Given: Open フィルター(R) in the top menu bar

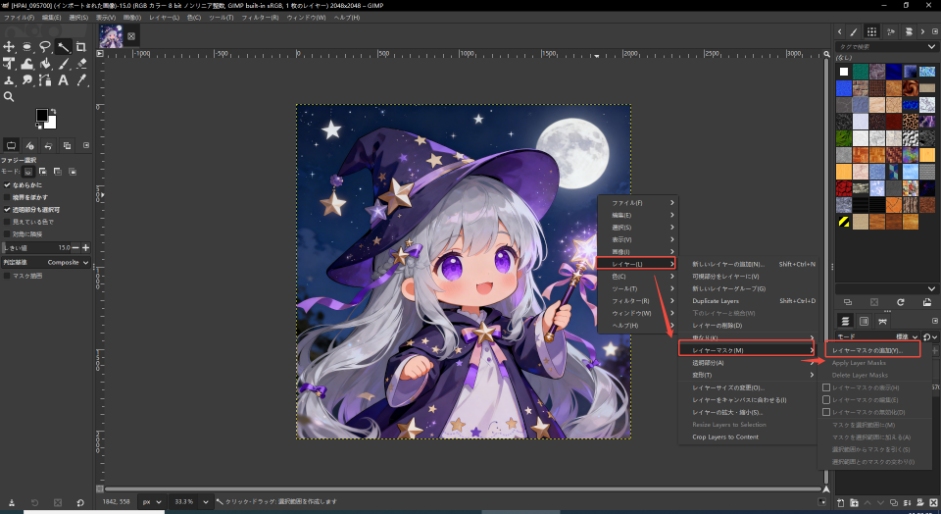Looking at the screenshot, I should click(260, 18).
